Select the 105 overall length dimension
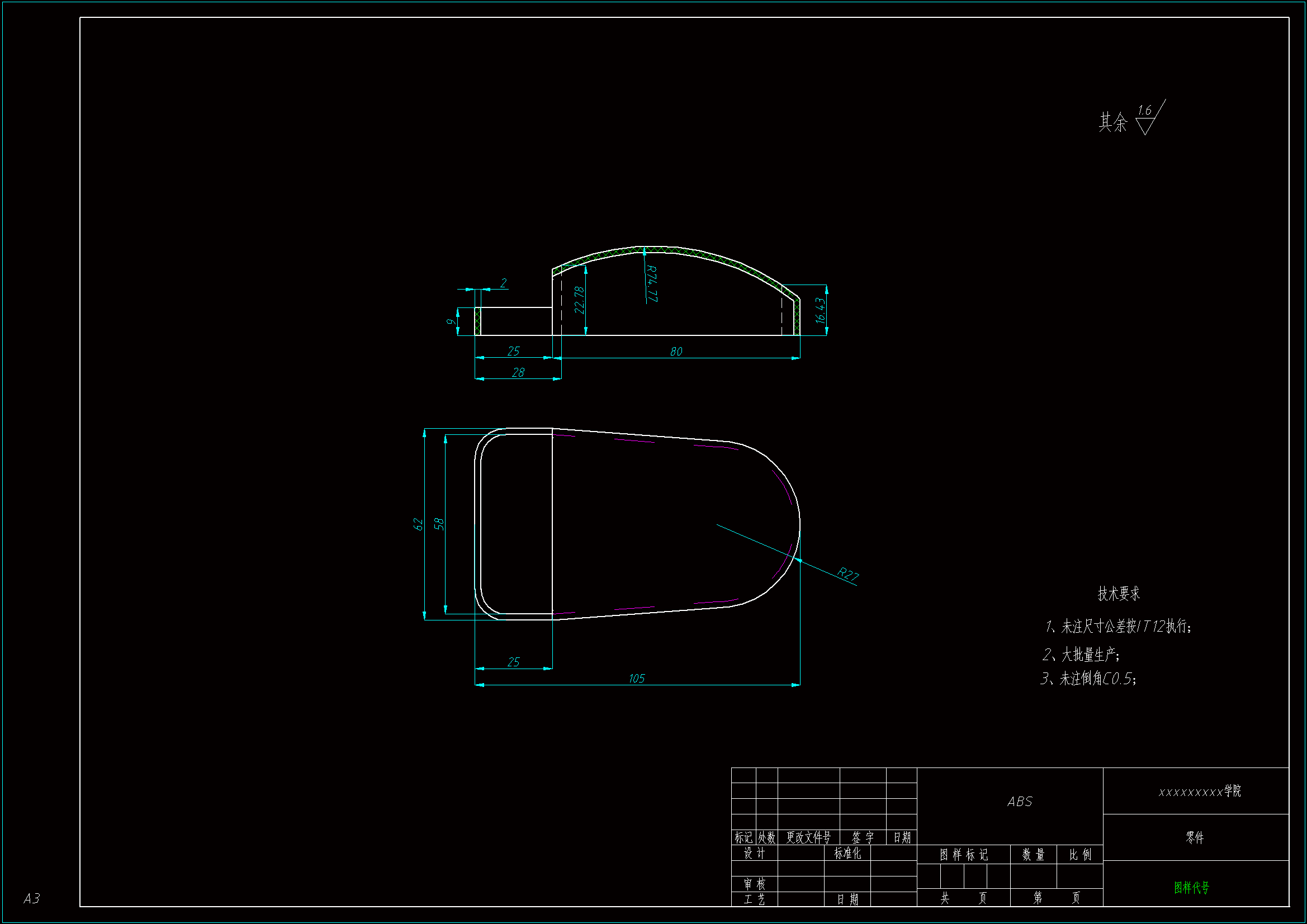The width and height of the screenshot is (1307, 924). pyautogui.click(x=636, y=679)
